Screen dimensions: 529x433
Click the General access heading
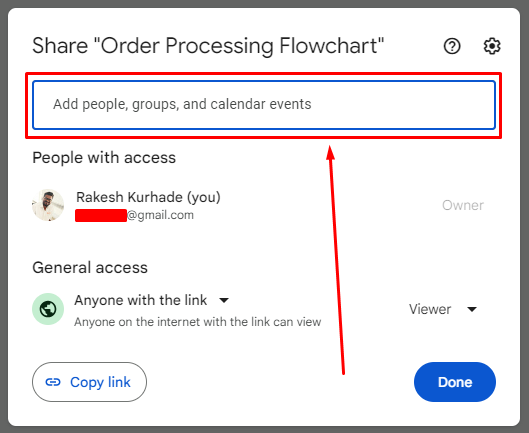point(90,268)
